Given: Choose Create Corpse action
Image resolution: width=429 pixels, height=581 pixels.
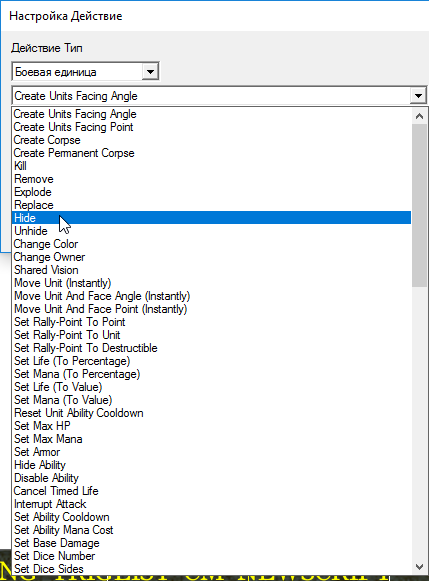Looking at the screenshot, I should (212, 140).
